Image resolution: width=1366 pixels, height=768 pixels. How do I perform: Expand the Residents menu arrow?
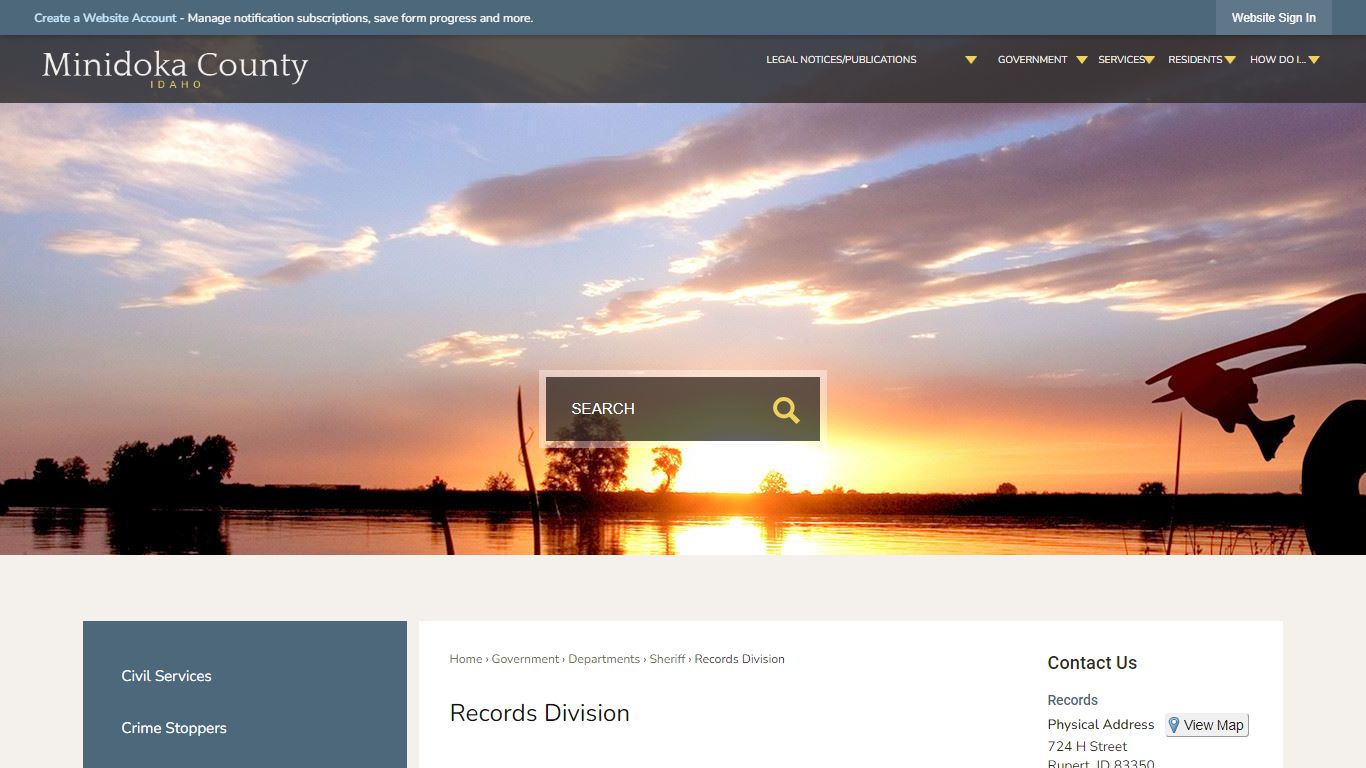click(1229, 60)
